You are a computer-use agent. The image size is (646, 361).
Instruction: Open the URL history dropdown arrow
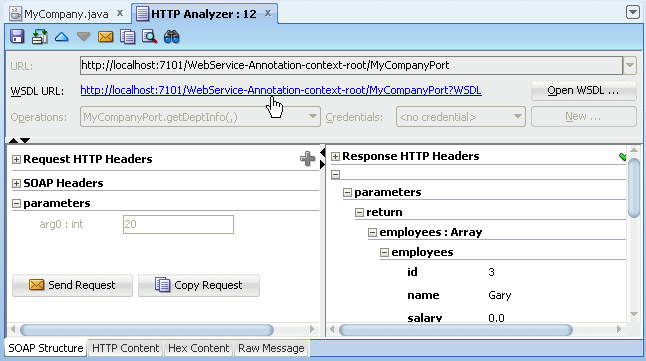tap(630, 66)
